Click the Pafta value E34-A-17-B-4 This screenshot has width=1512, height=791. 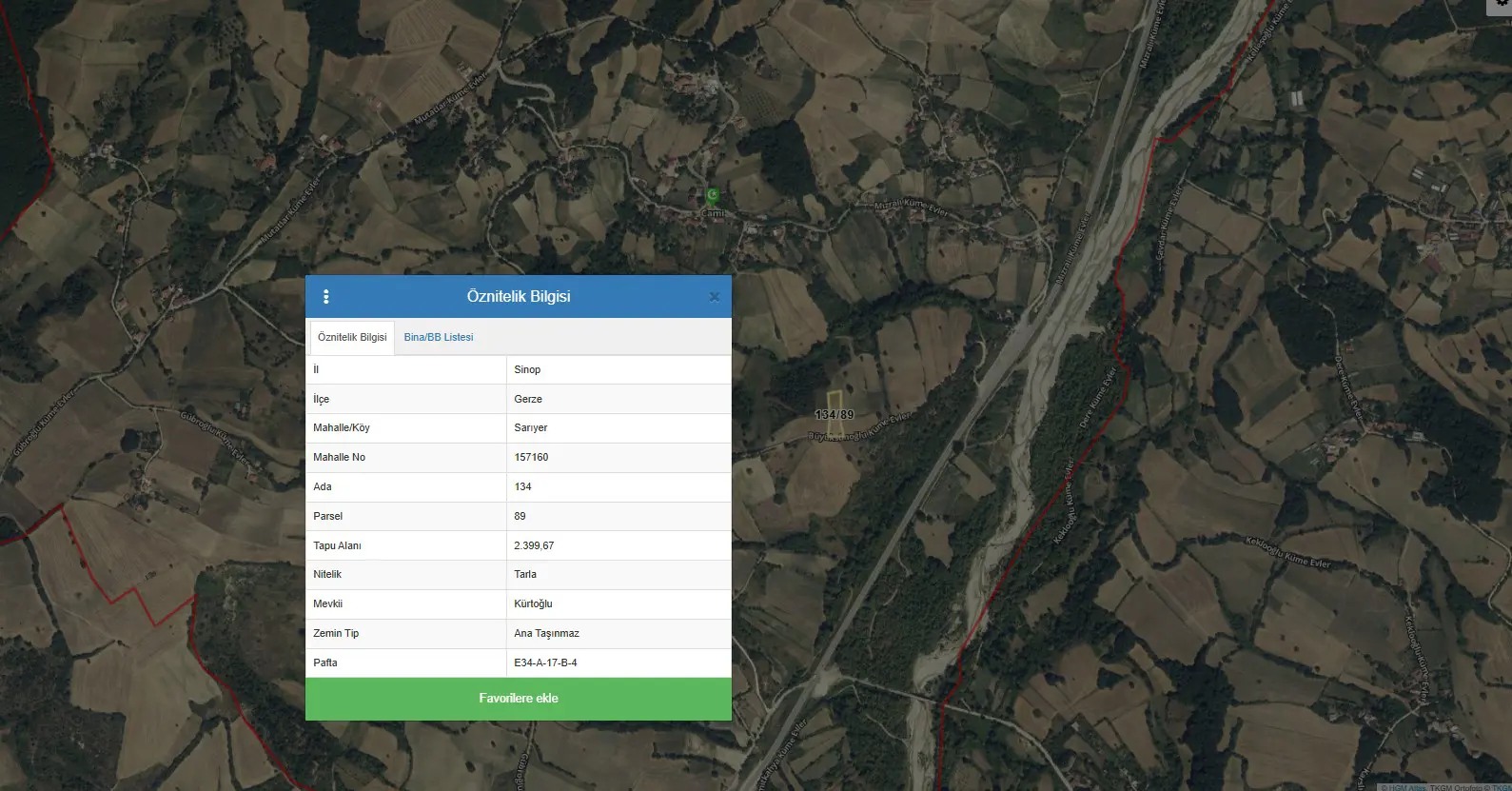(545, 662)
